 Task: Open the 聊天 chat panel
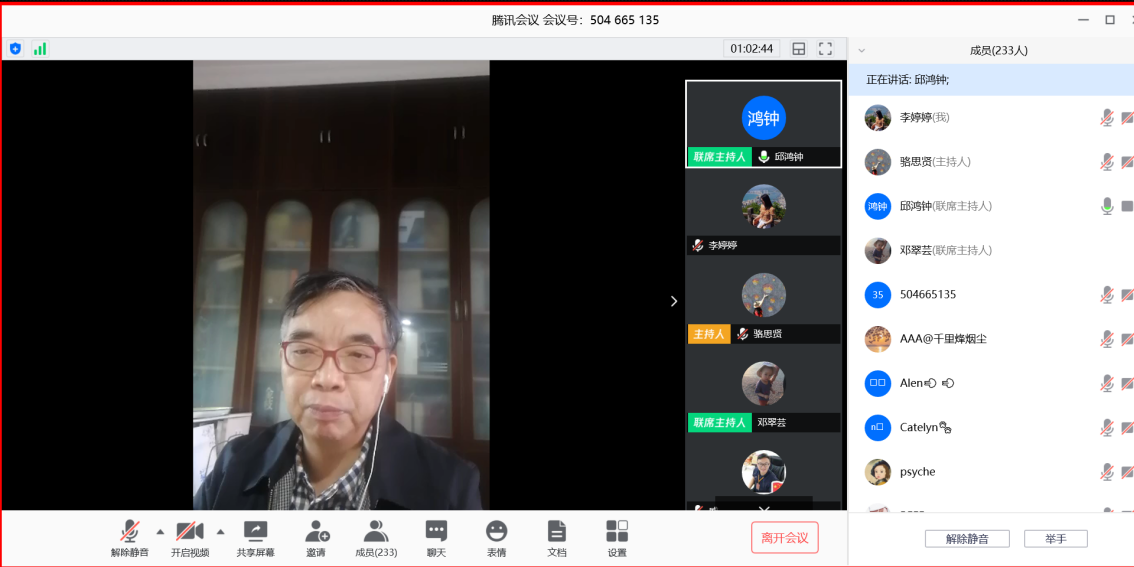point(436,537)
